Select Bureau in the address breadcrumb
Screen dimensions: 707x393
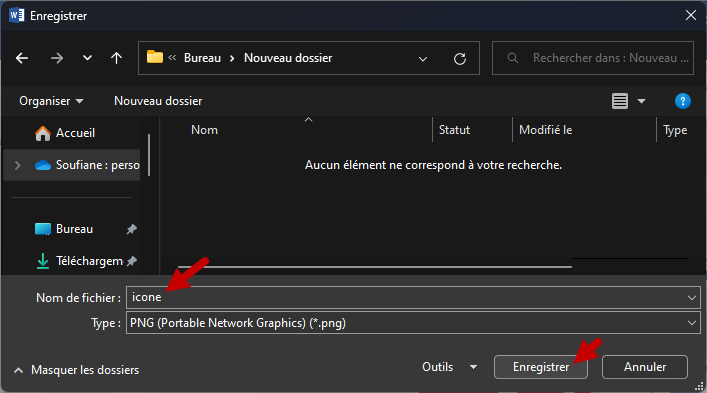pyautogui.click(x=202, y=58)
